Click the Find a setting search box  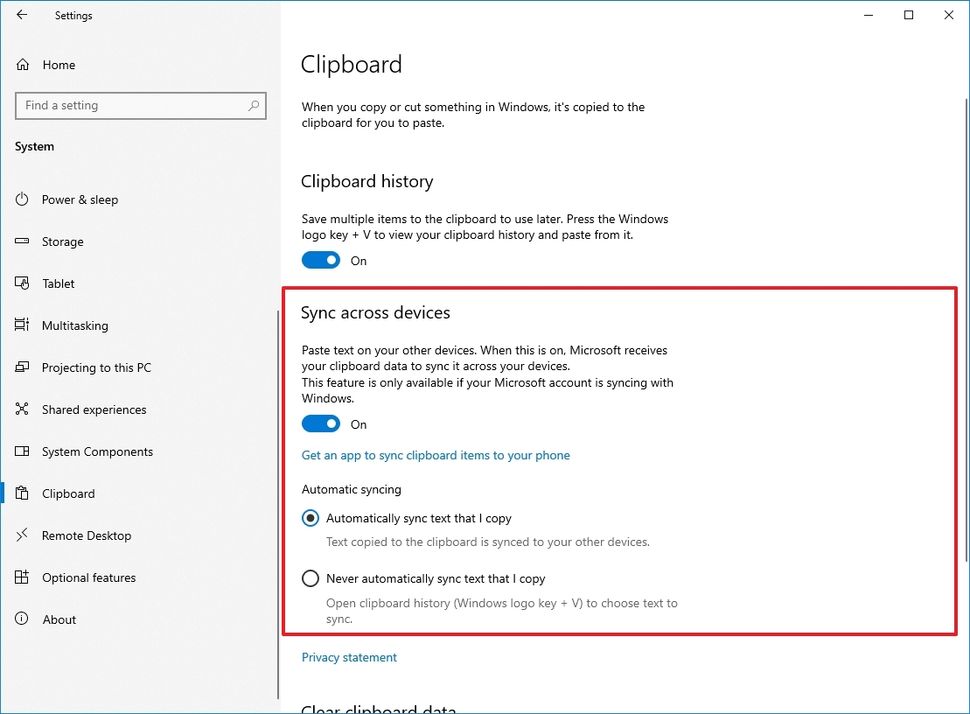[140, 105]
